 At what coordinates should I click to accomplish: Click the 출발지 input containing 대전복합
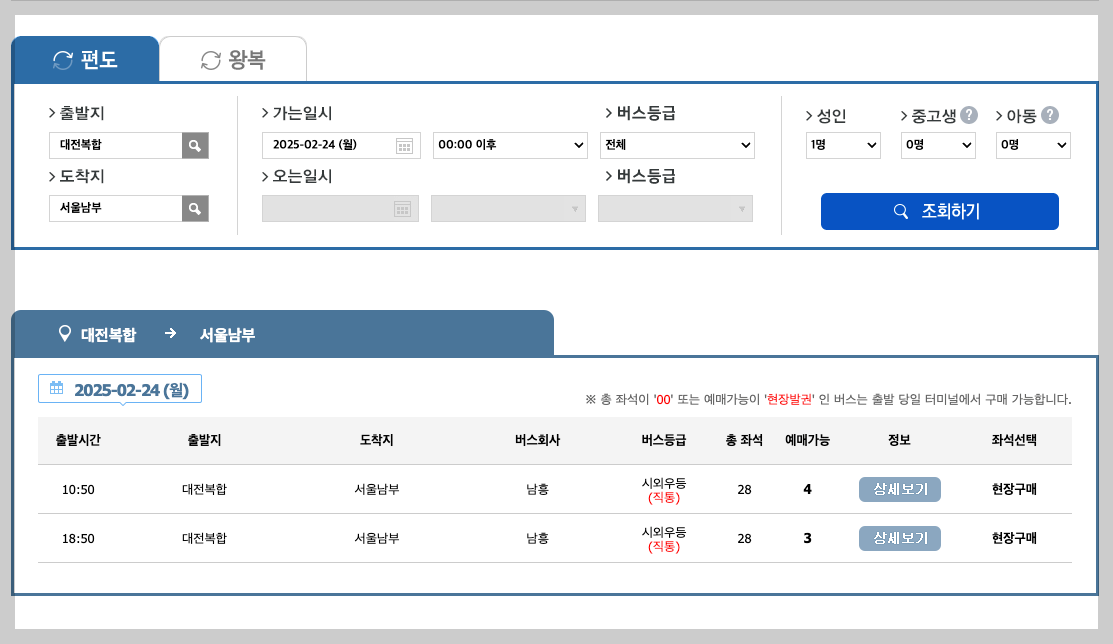[115, 145]
